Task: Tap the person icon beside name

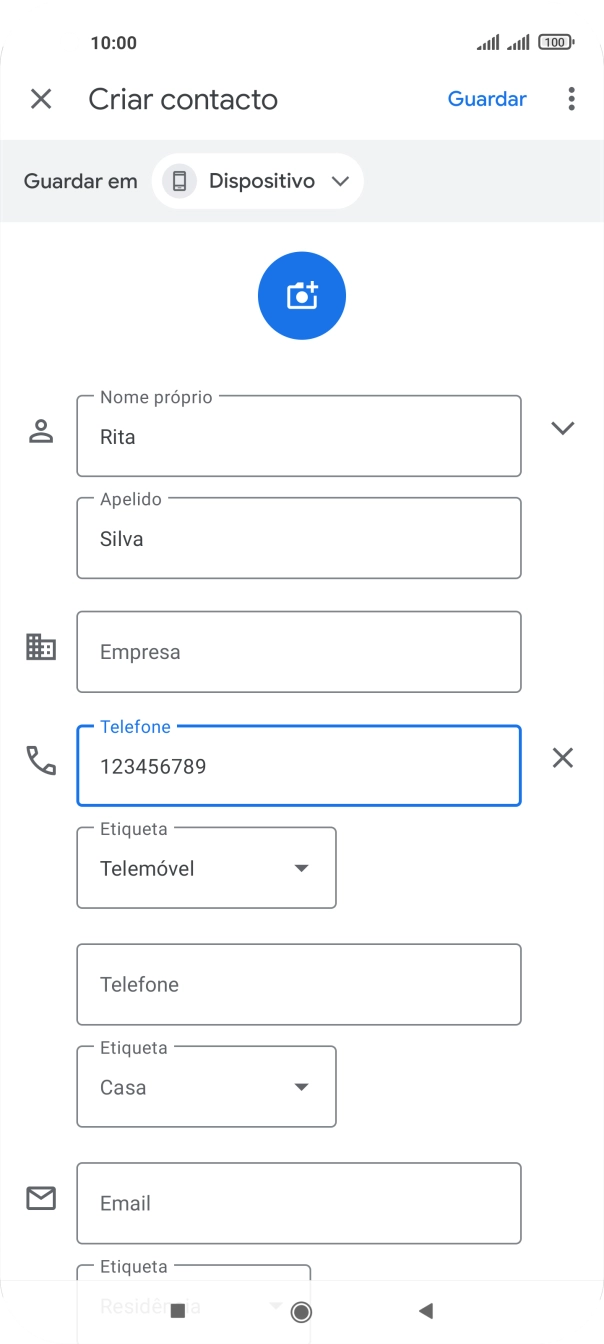Action: 41,432
